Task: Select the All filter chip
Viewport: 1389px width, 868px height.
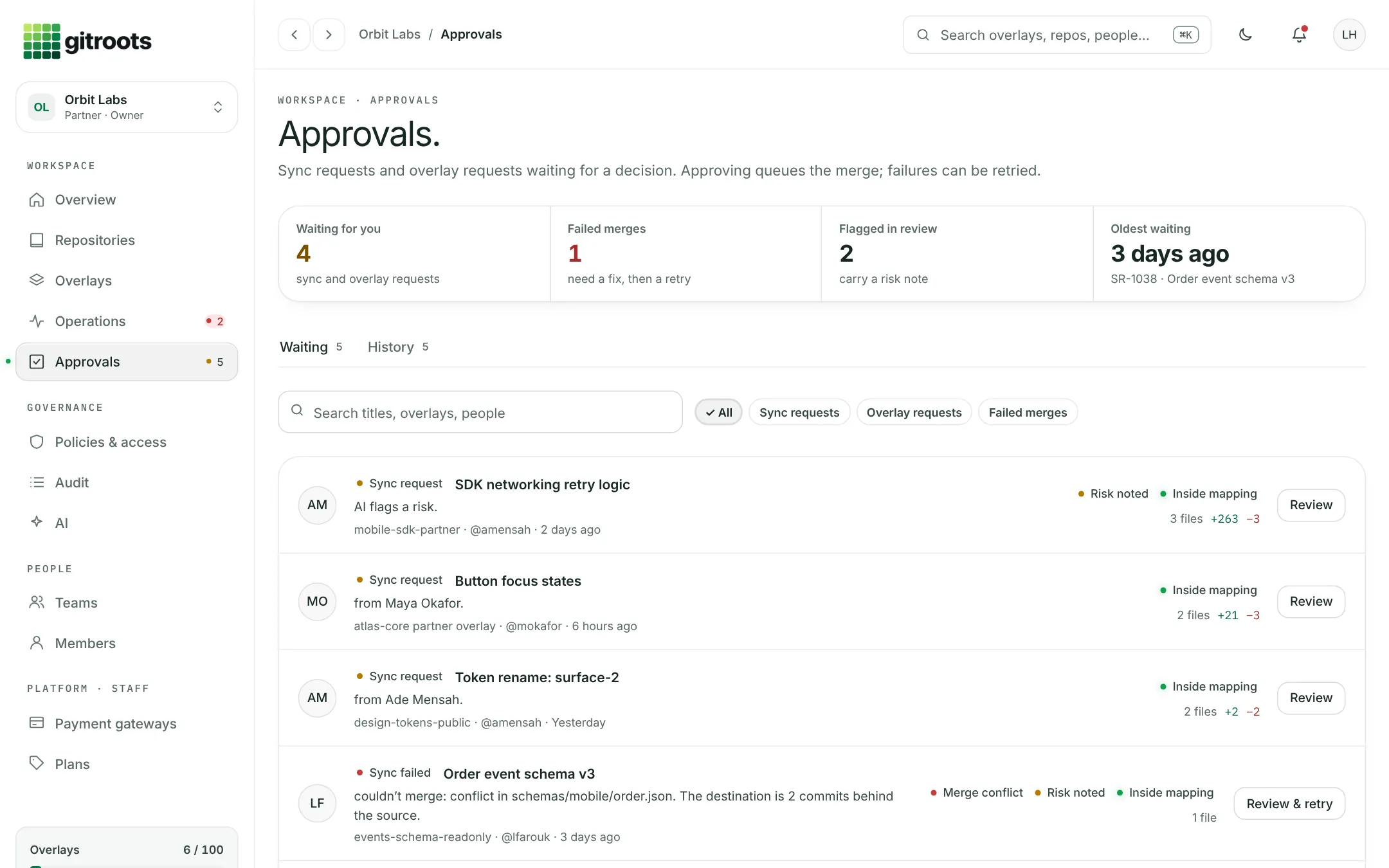Action: tap(718, 413)
